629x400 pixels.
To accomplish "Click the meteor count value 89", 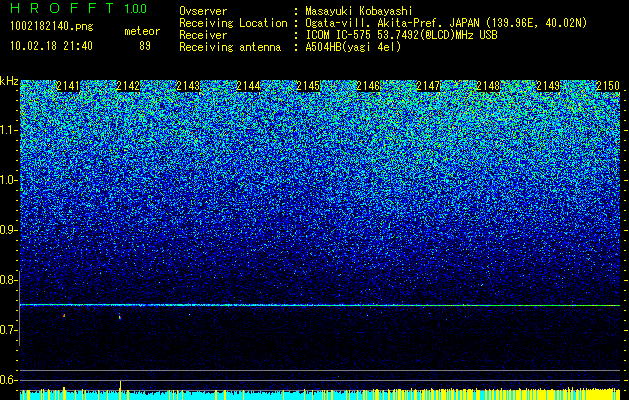I will 145,46.
